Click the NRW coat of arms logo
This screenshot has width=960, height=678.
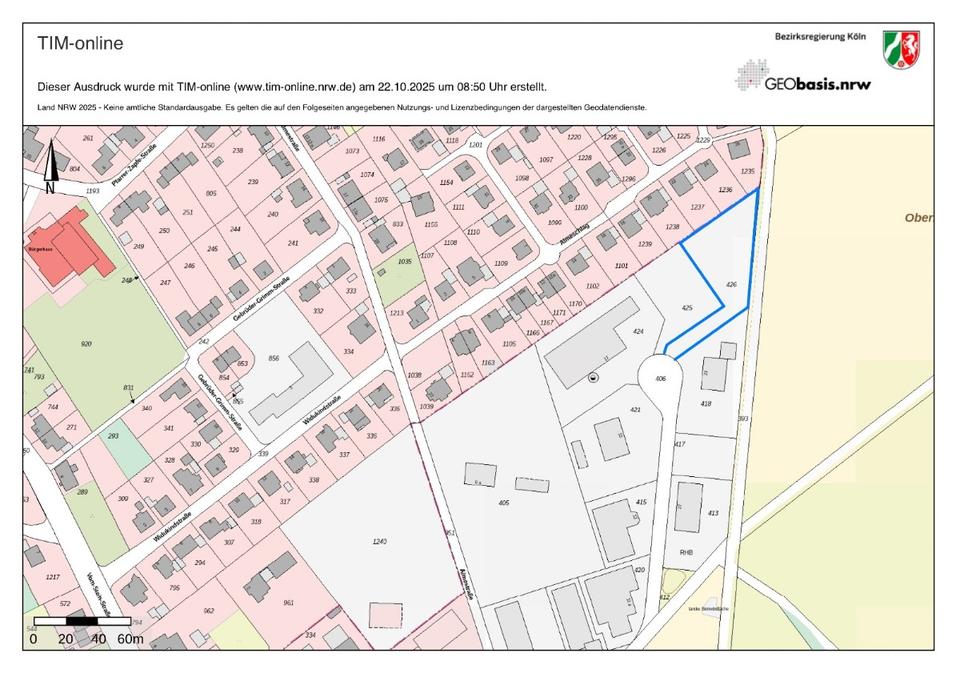pos(901,50)
